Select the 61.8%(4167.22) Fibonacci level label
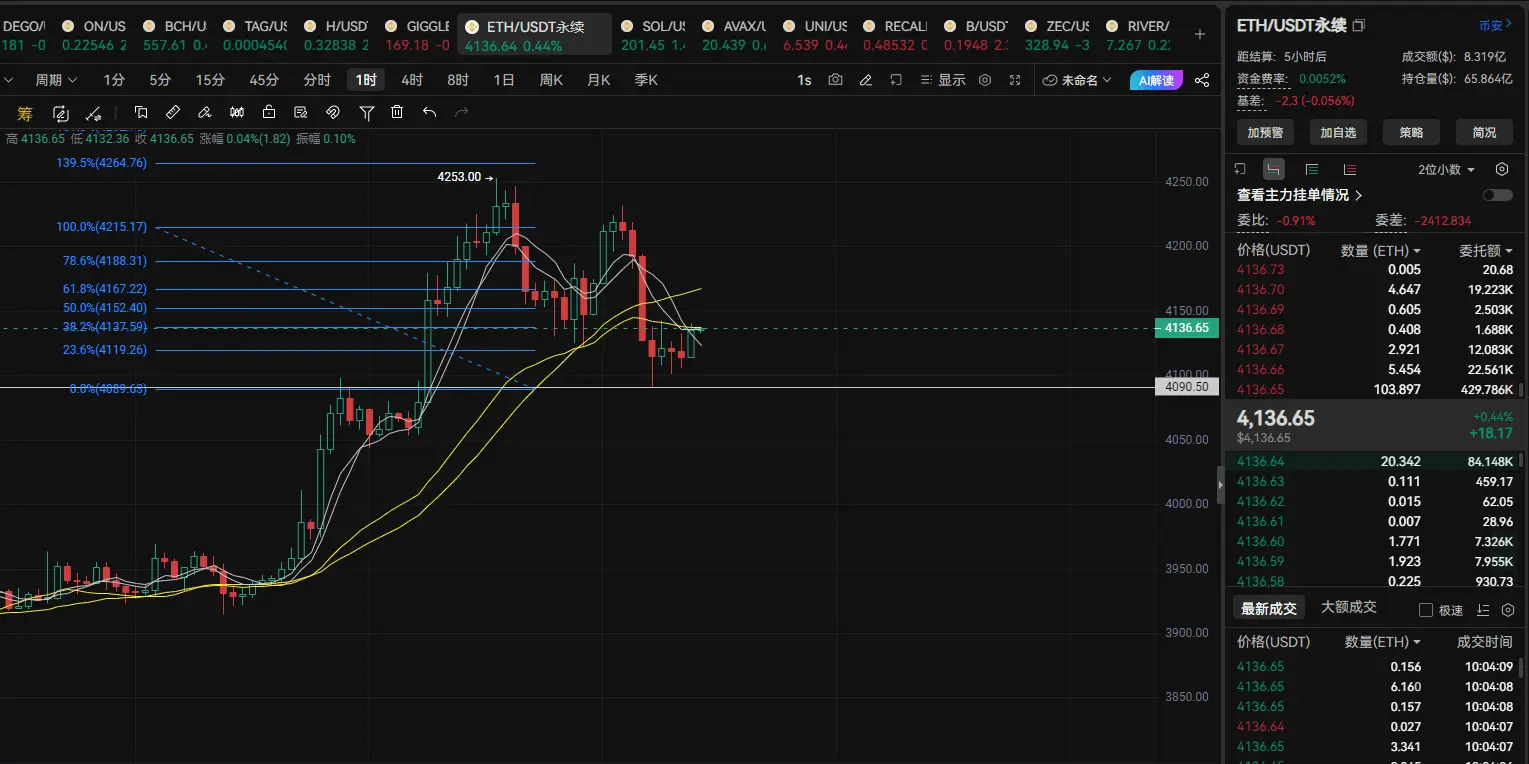The width and height of the screenshot is (1529, 764). coord(103,288)
